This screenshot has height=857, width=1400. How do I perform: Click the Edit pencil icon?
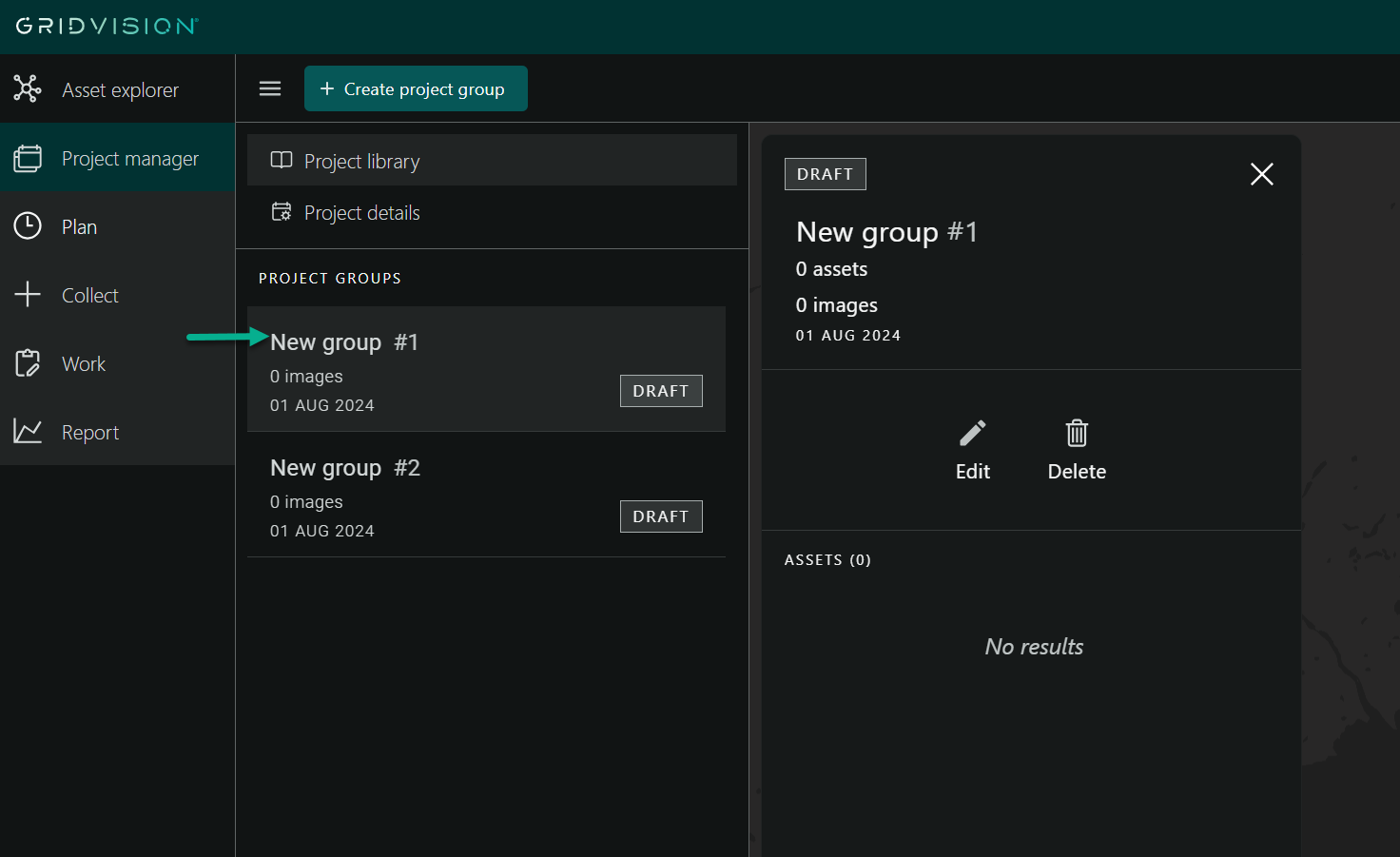point(972,434)
